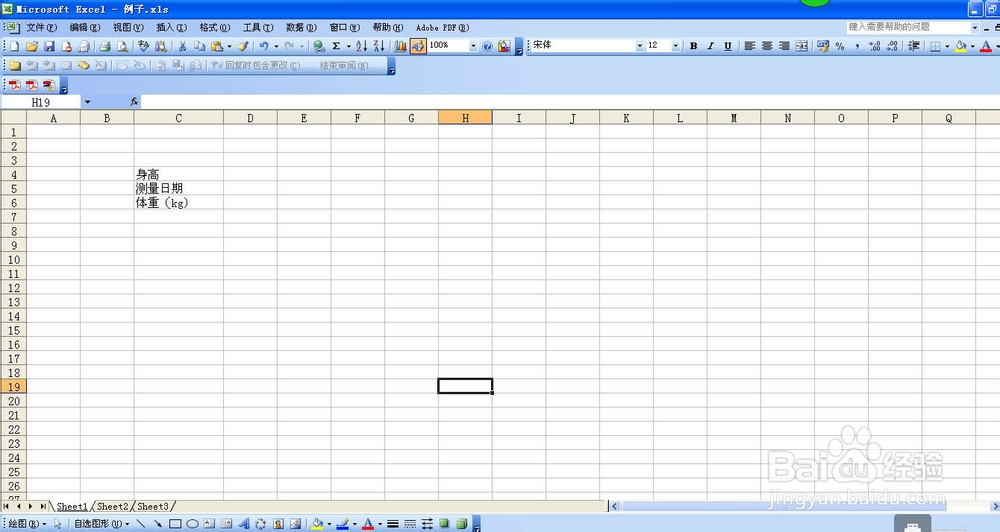Open the 编辑 (Edit) menu
The height and width of the screenshot is (532, 1000).
[85, 27]
